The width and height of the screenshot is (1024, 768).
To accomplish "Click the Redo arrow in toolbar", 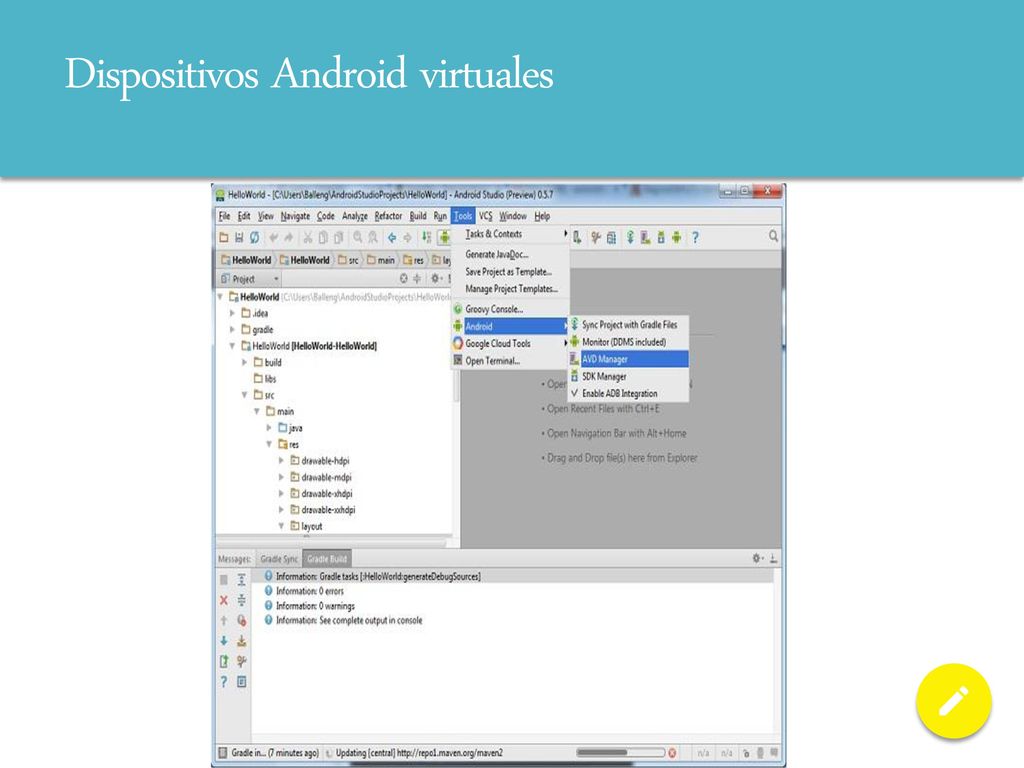I will (x=289, y=238).
